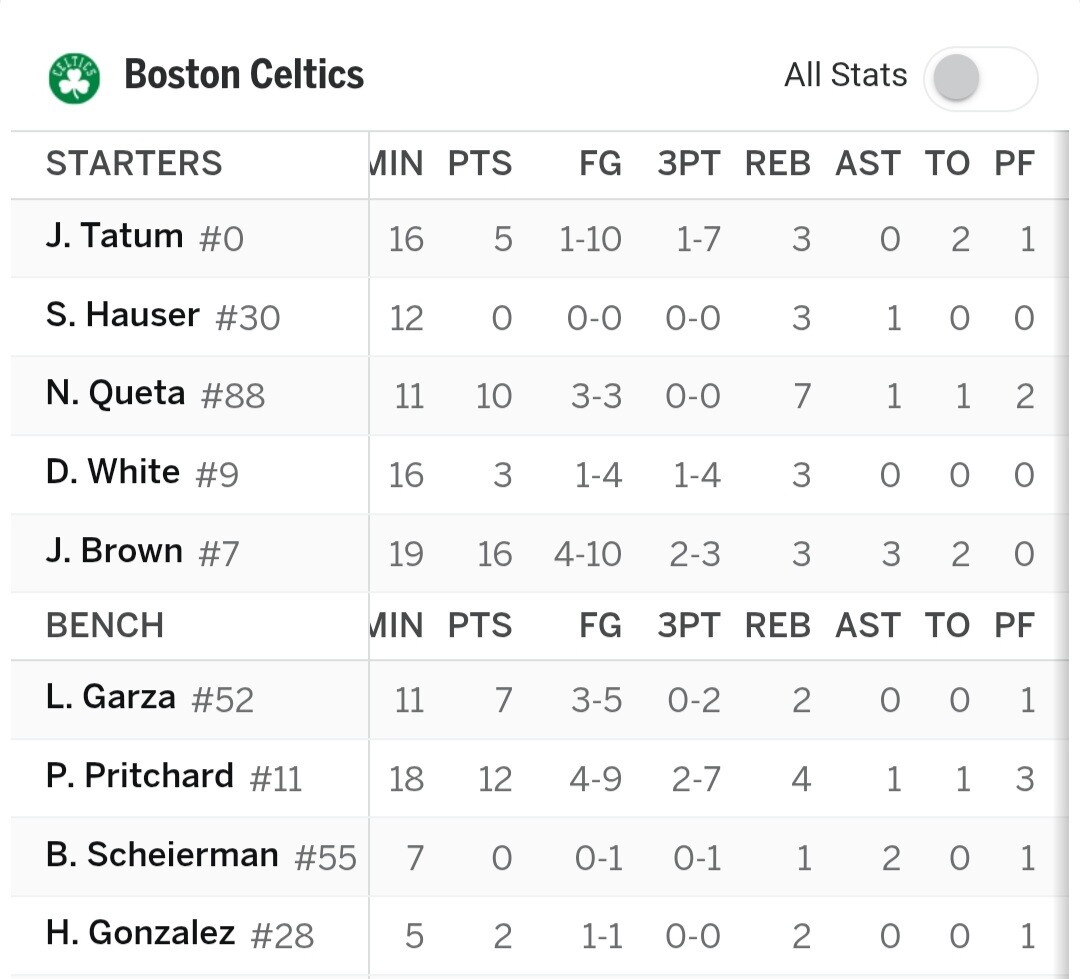Image resolution: width=1080 pixels, height=979 pixels.
Task: Click the starters 3PT column header
Action: pos(688,164)
